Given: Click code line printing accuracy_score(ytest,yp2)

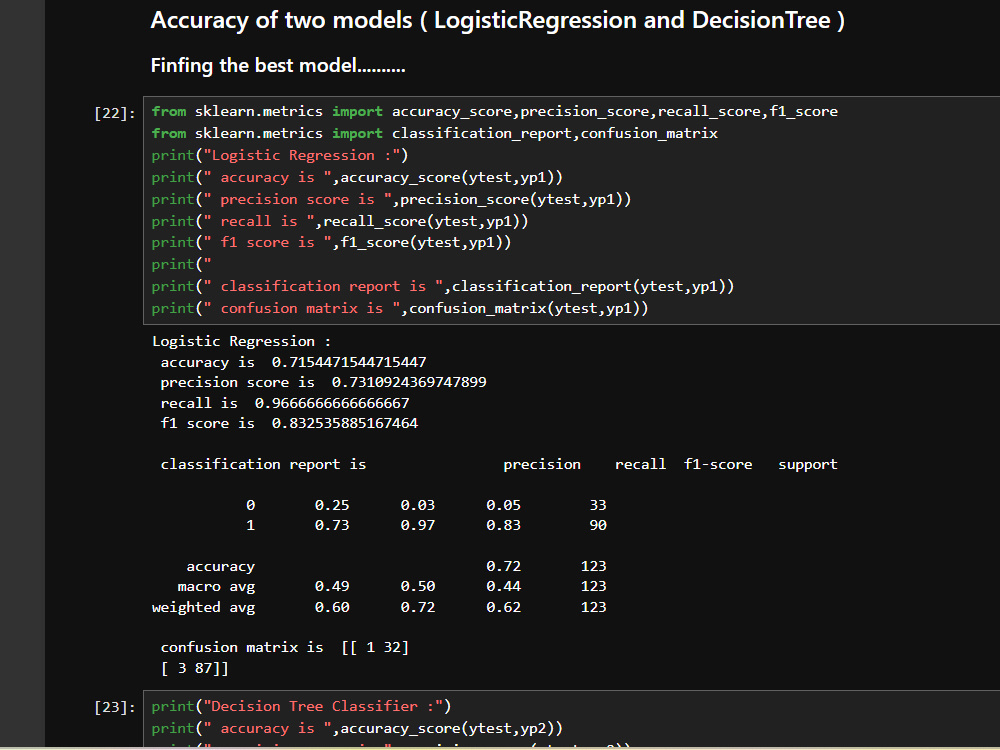Looking at the screenshot, I should click(357, 728).
